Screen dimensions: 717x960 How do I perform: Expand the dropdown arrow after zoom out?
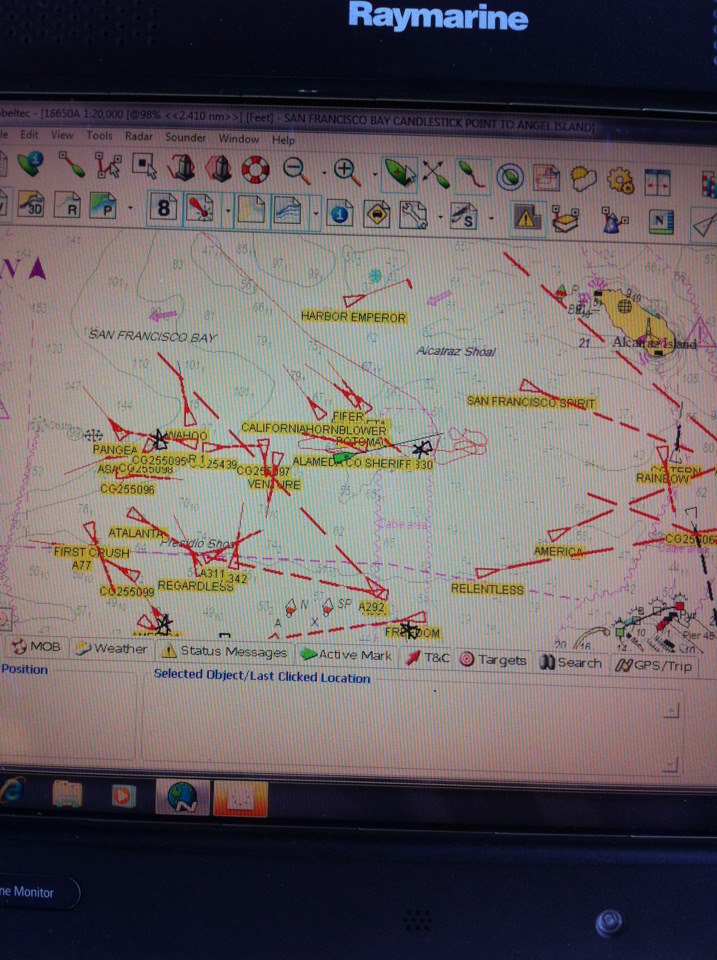click(324, 173)
